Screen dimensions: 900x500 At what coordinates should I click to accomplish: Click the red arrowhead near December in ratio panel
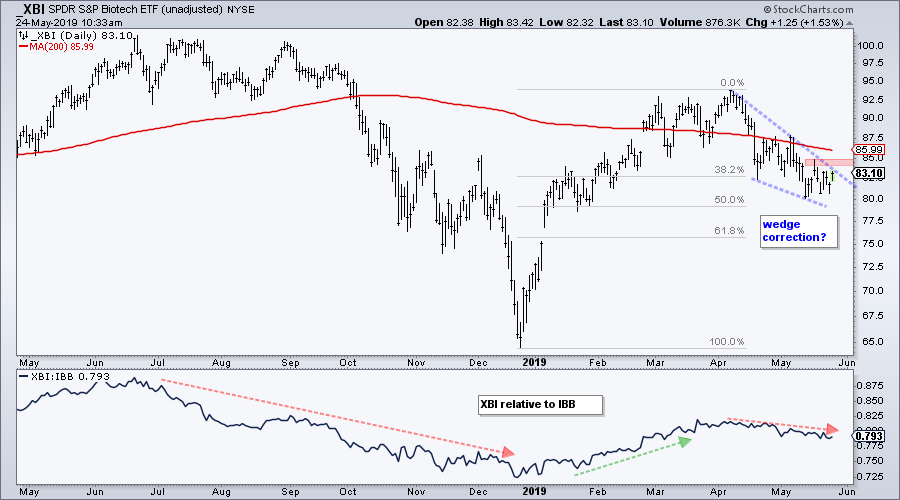coord(508,452)
